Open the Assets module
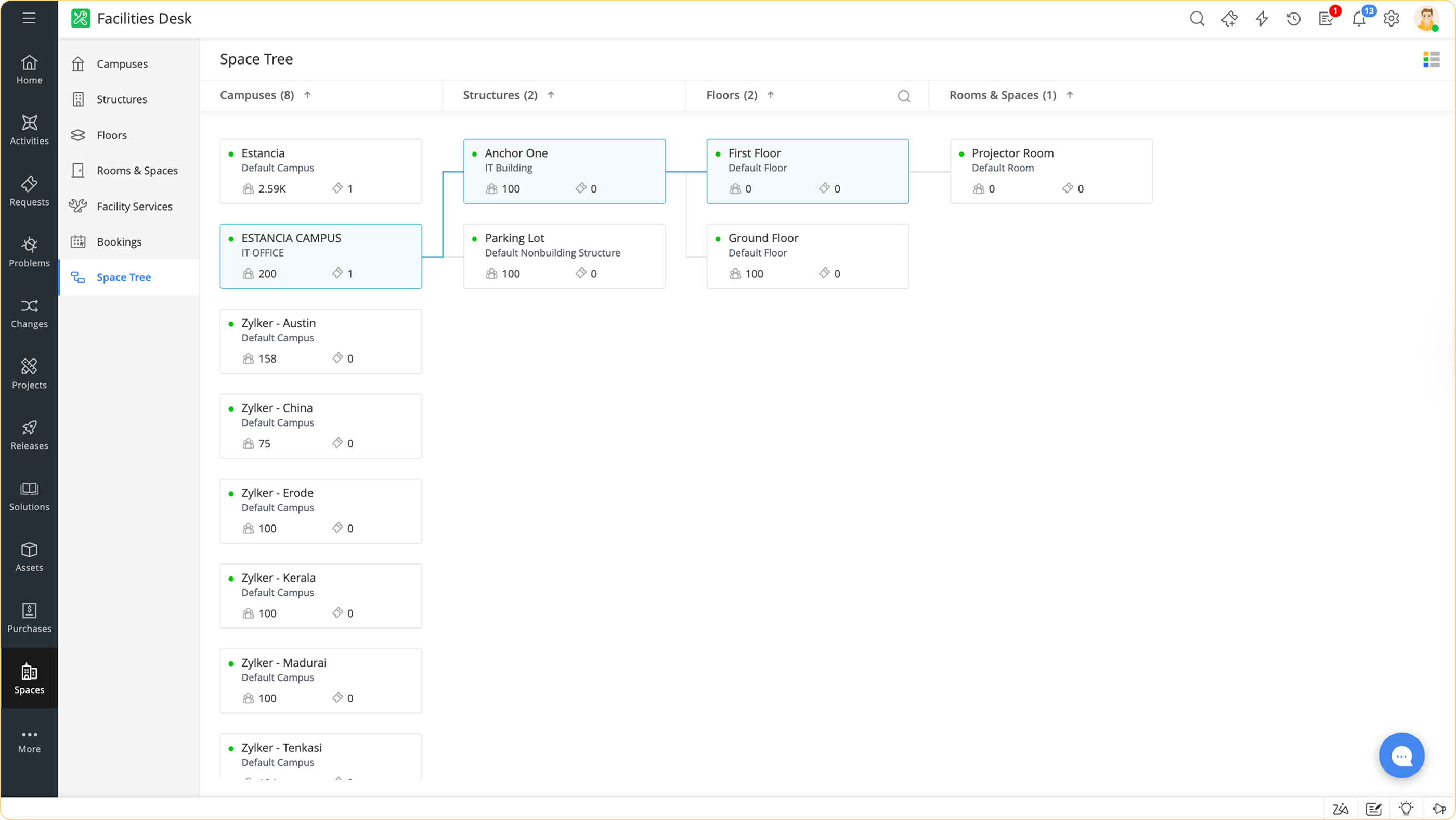 [x=29, y=557]
